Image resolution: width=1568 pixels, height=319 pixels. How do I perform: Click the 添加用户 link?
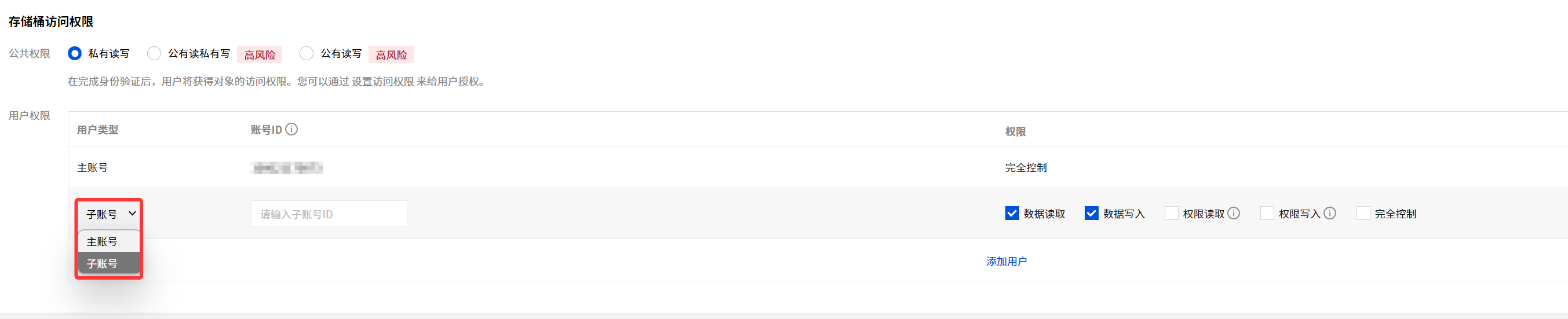coord(1006,261)
